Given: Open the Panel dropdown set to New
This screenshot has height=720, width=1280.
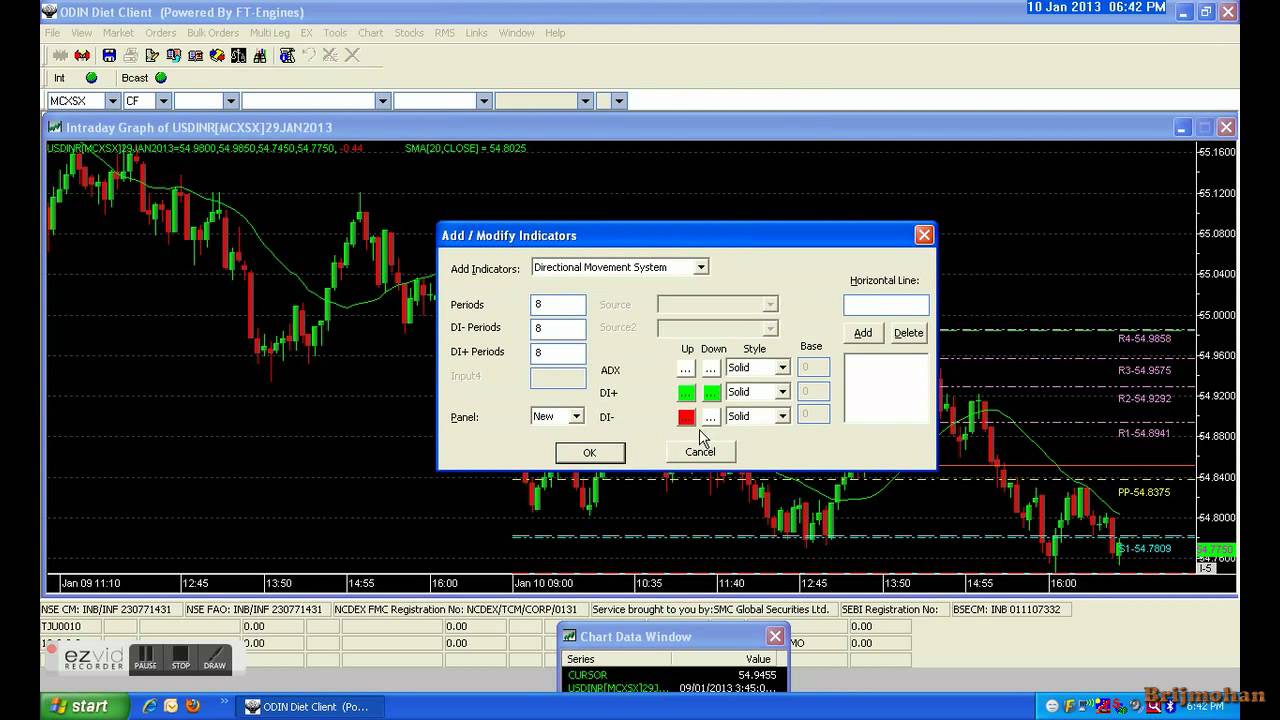Looking at the screenshot, I should point(576,416).
